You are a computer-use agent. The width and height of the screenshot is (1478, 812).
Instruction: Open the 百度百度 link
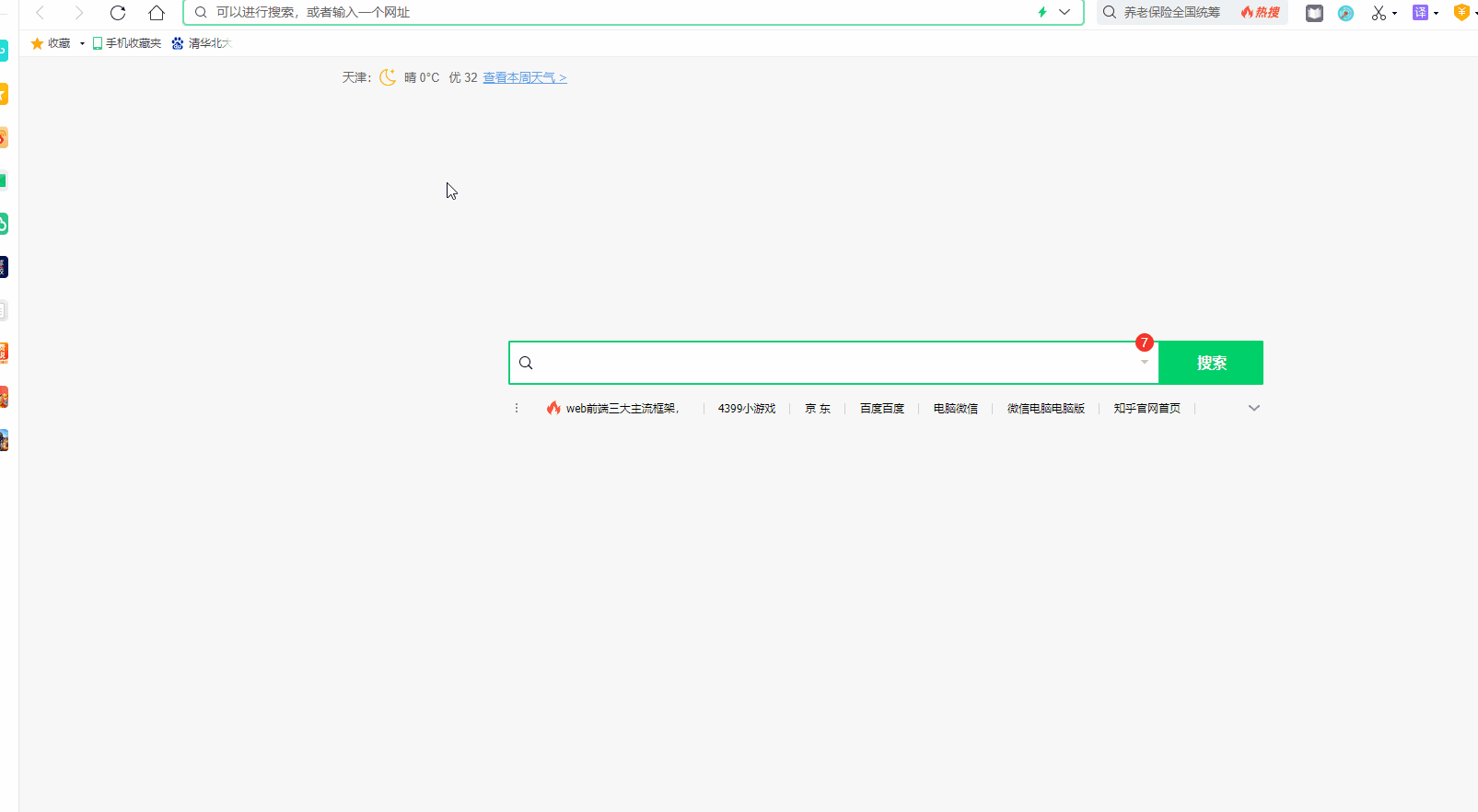(882, 409)
